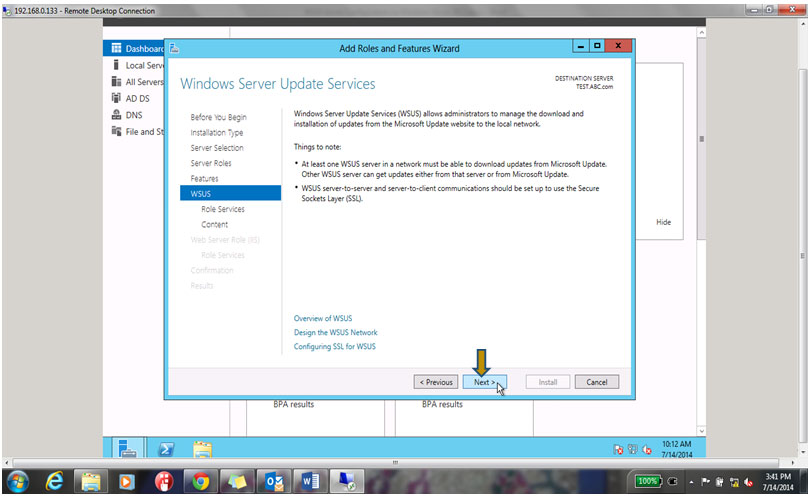Click the remote tray sound icon
The width and height of the screenshot is (808, 501).
(647, 450)
